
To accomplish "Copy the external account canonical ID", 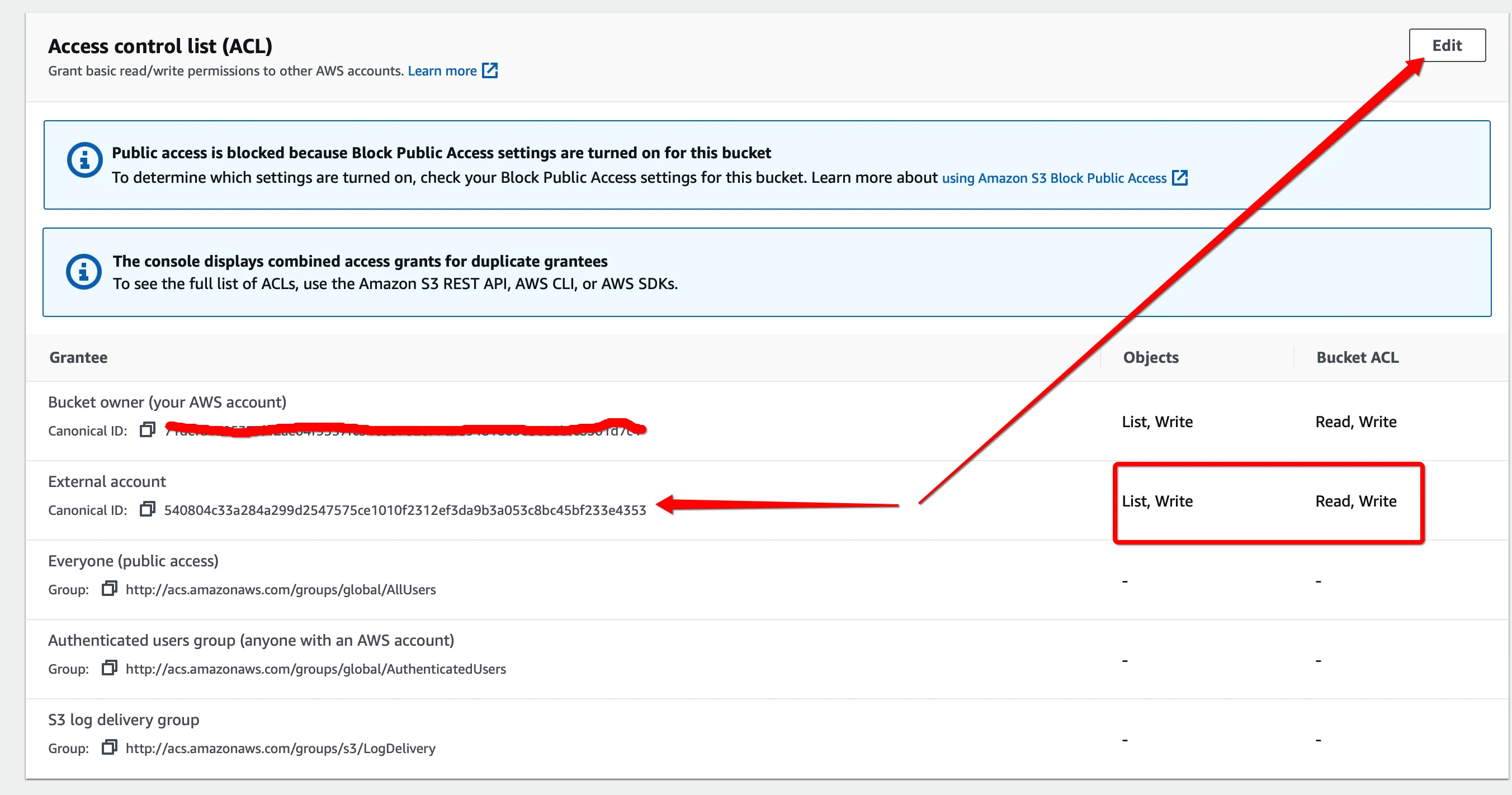I will coord(147,509).
